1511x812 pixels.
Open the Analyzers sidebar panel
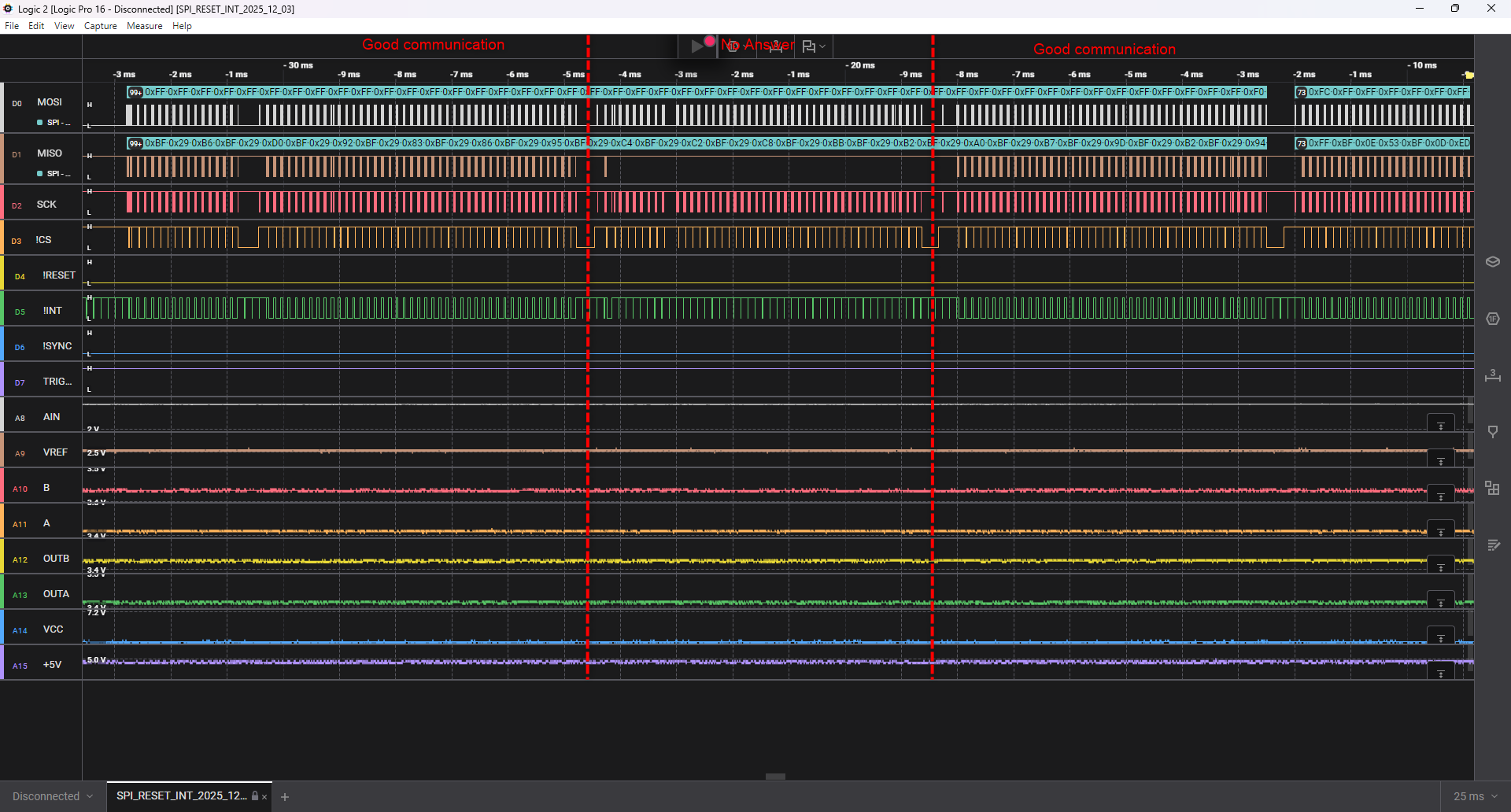click(x=1492, y=319)
